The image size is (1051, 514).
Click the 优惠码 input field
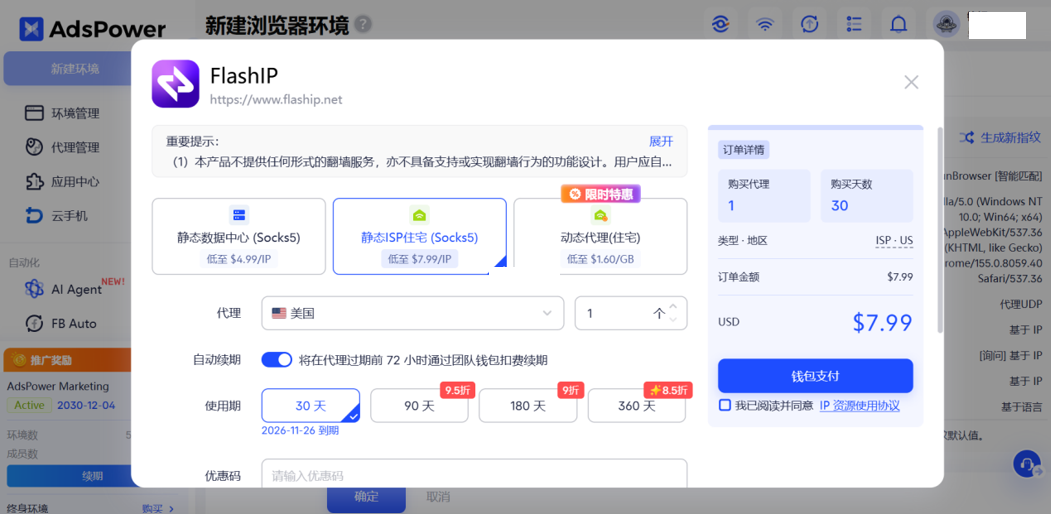pos(475,475)
